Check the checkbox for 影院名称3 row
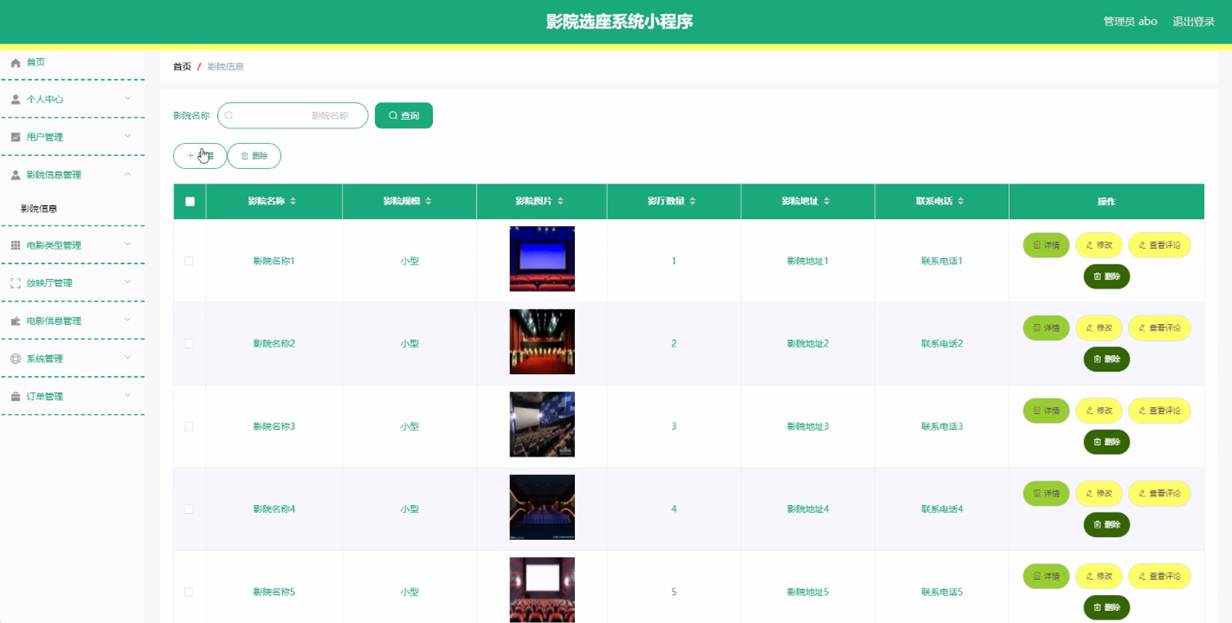The height and width of the screenshot is (623, 1232). (189, 427)
